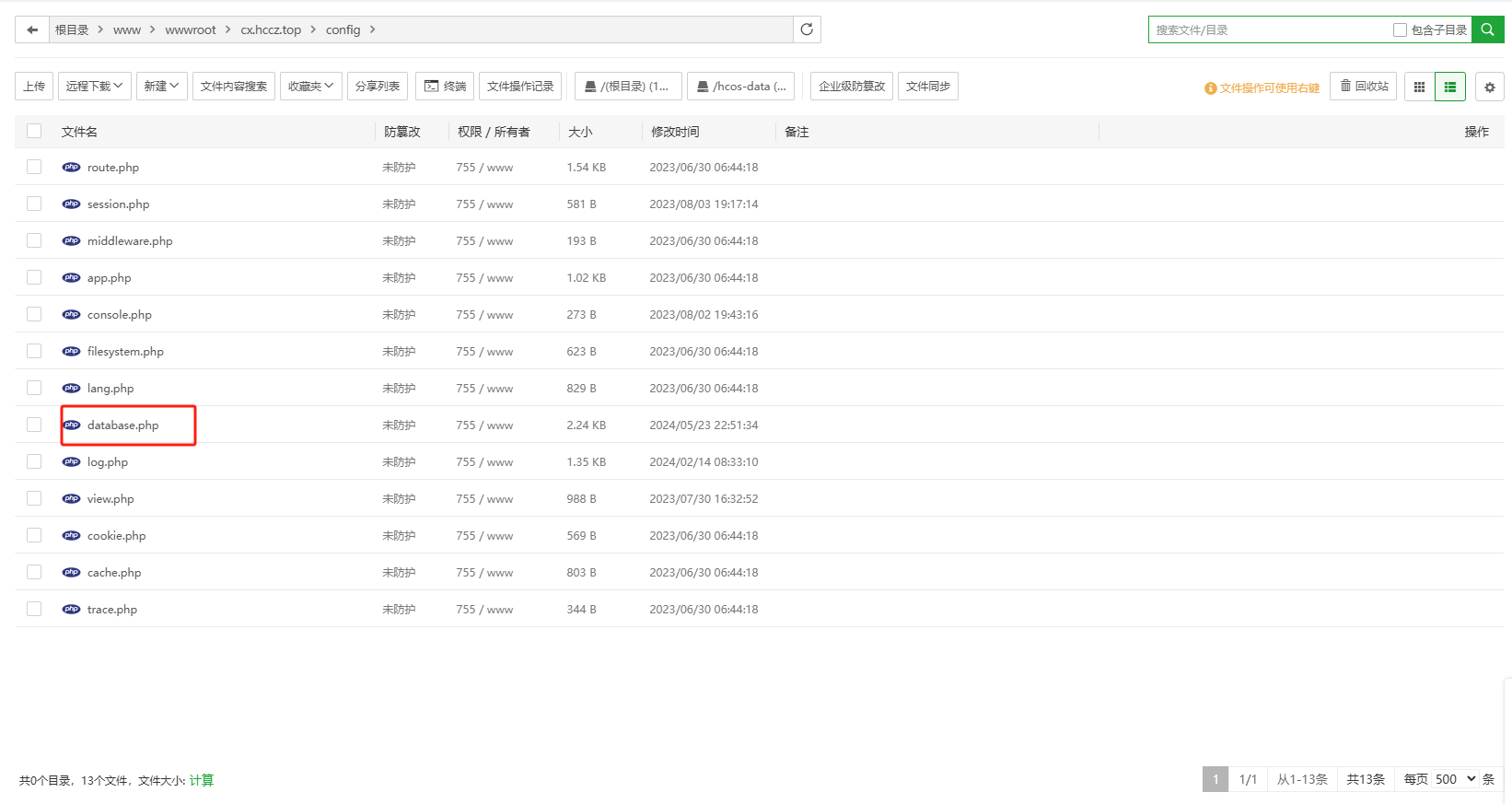
Task: Click the calculate size (计算) link
Action: click(x=202, y=780)
